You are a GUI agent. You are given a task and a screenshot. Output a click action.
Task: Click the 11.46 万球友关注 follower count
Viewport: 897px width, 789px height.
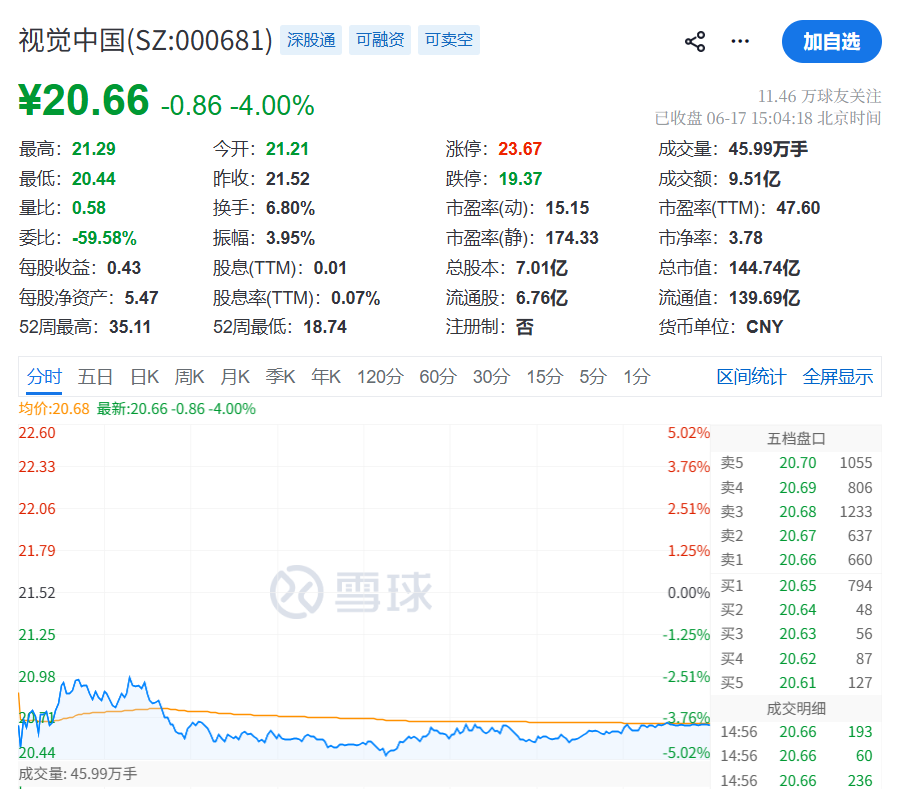click(819, 96)
